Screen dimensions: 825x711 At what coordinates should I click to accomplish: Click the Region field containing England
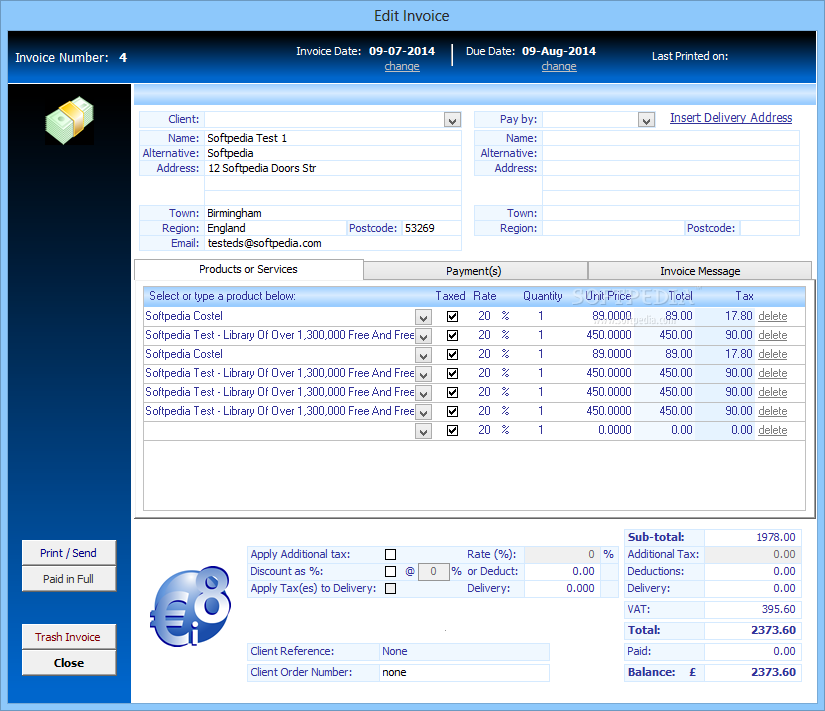click(x=276, y=228)
